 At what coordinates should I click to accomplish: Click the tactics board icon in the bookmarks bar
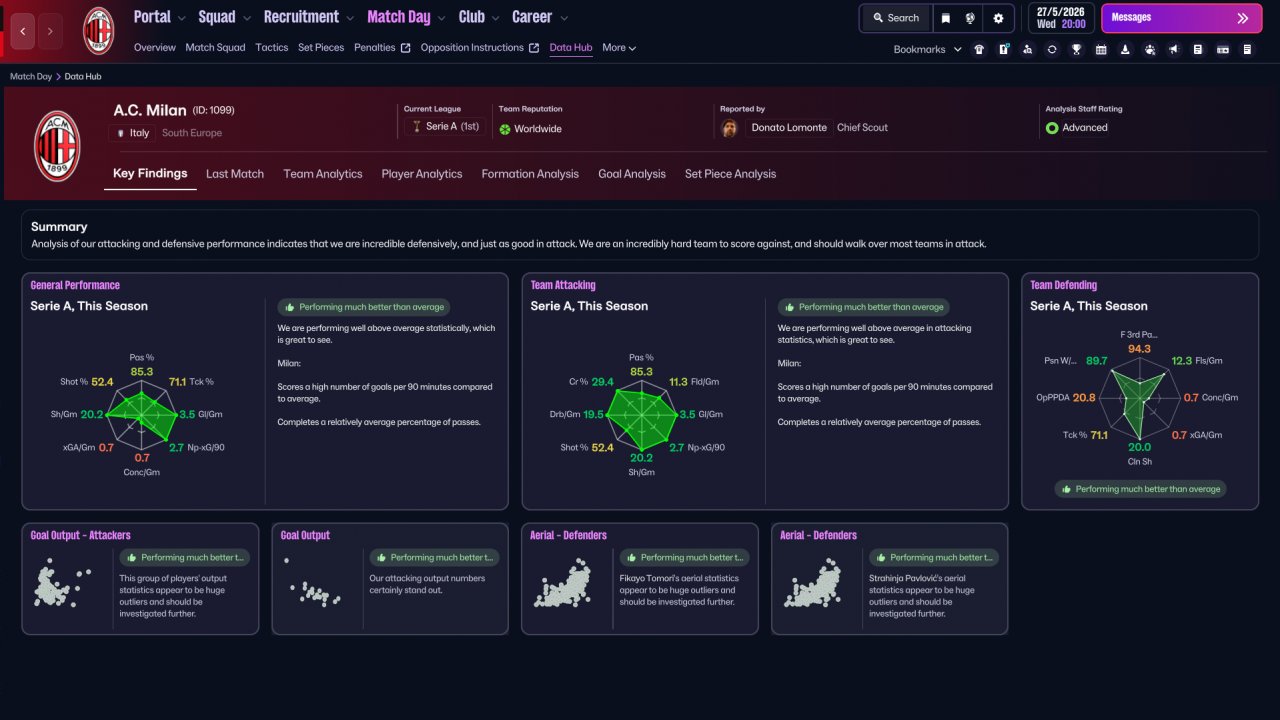1003,49
